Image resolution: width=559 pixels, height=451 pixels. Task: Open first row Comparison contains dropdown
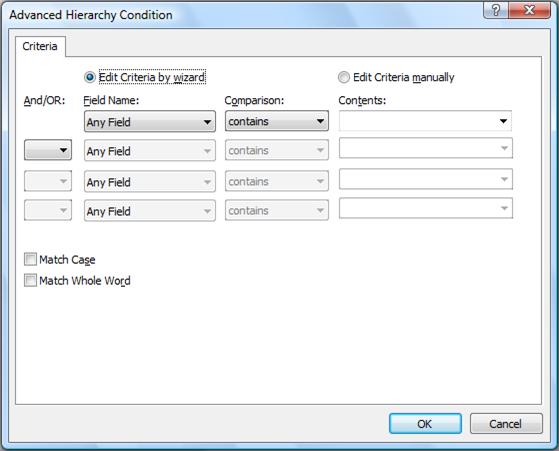coord(277,121)
